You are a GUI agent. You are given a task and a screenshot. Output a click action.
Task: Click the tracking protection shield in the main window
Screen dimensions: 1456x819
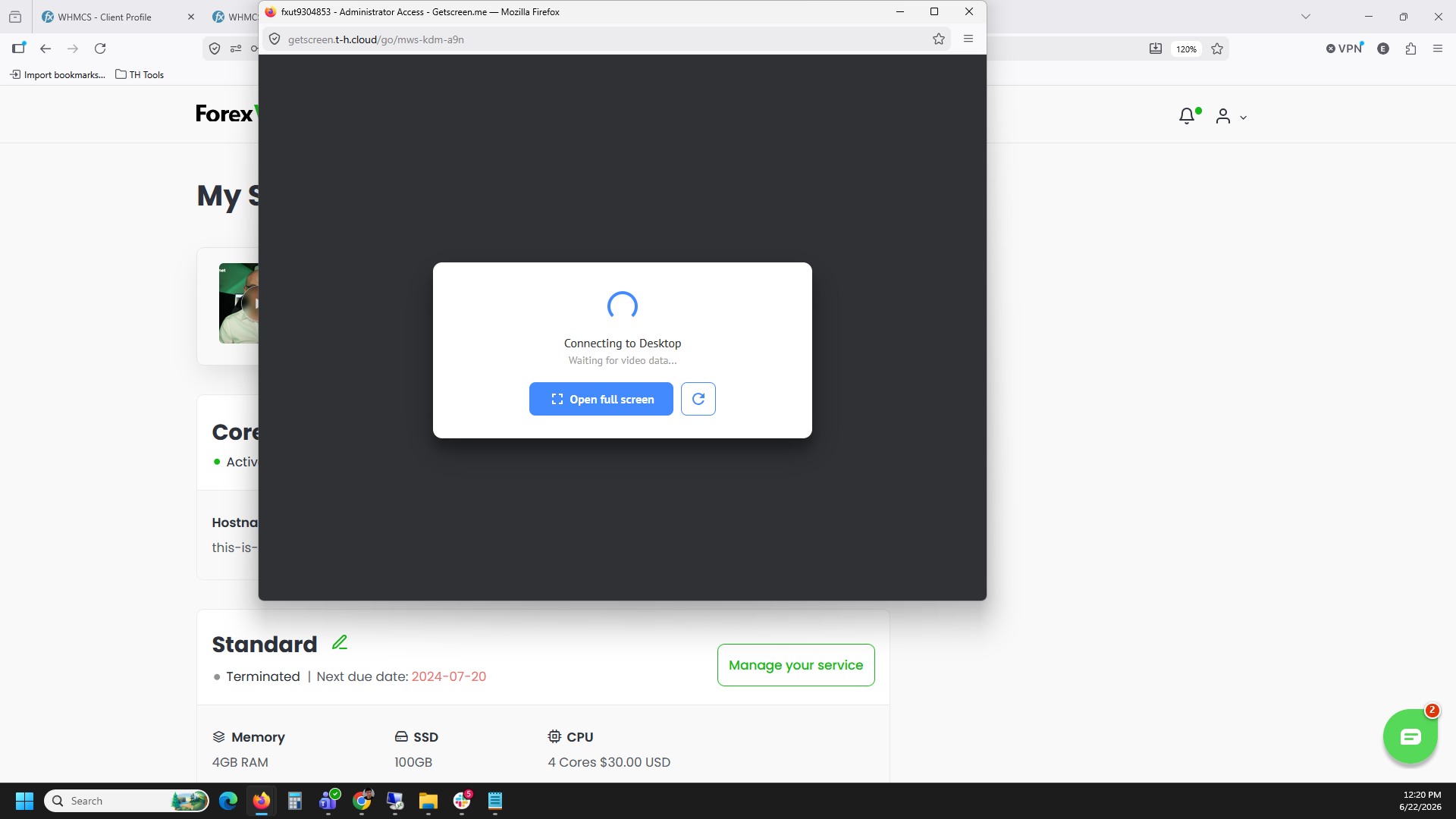[x=215, y=49]
